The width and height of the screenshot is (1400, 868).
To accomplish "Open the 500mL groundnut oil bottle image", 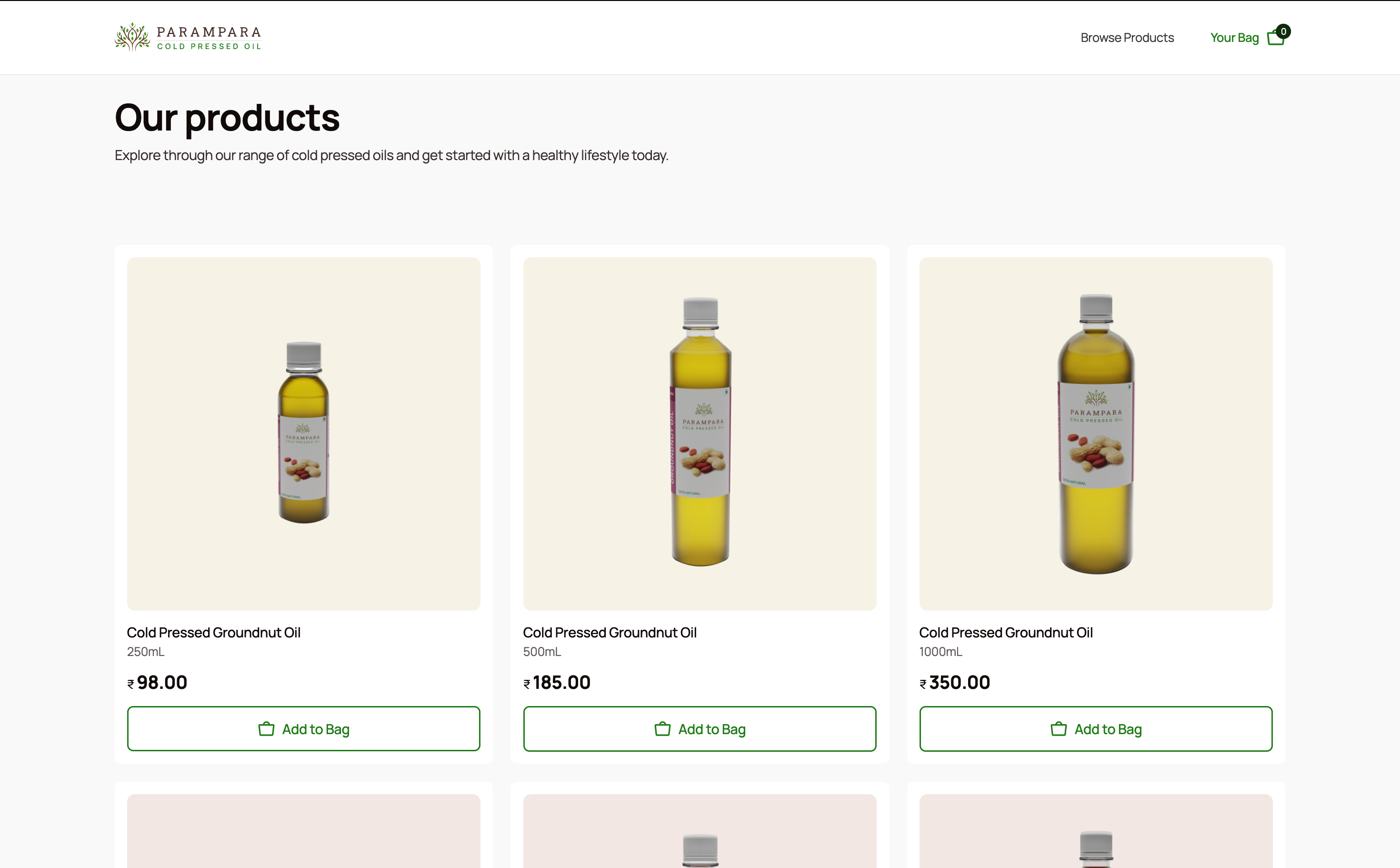I will pos(700,434).
